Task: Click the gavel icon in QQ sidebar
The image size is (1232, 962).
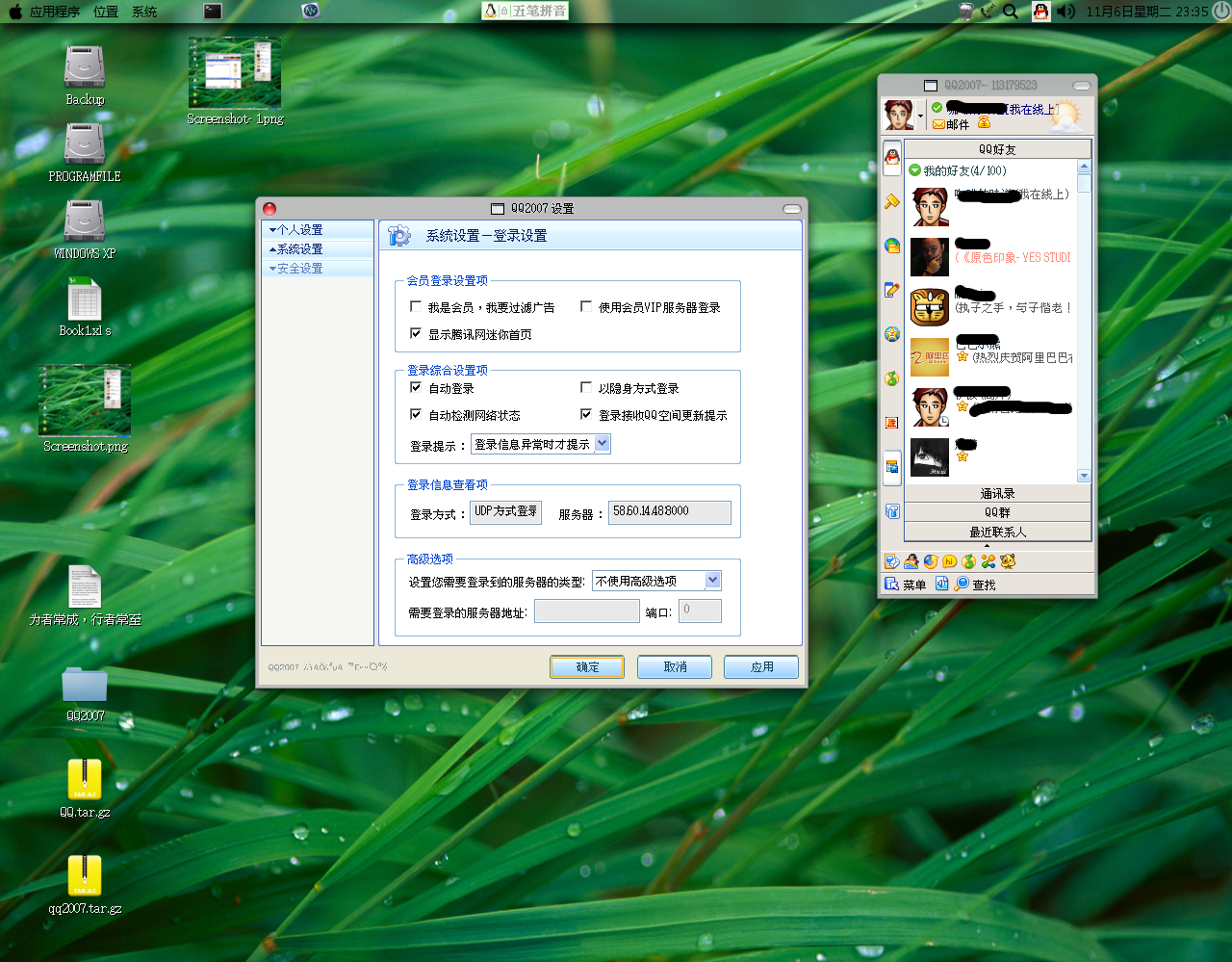Action: coord(892,201)
